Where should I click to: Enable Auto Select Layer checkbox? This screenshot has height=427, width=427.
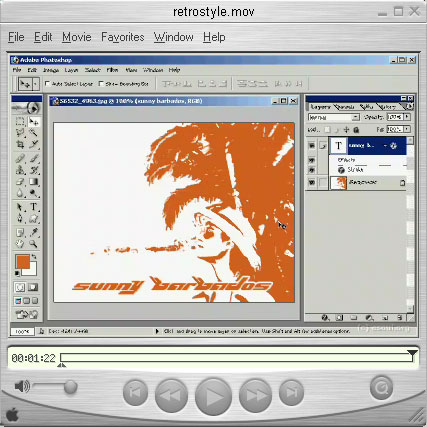tap(47, 84)
